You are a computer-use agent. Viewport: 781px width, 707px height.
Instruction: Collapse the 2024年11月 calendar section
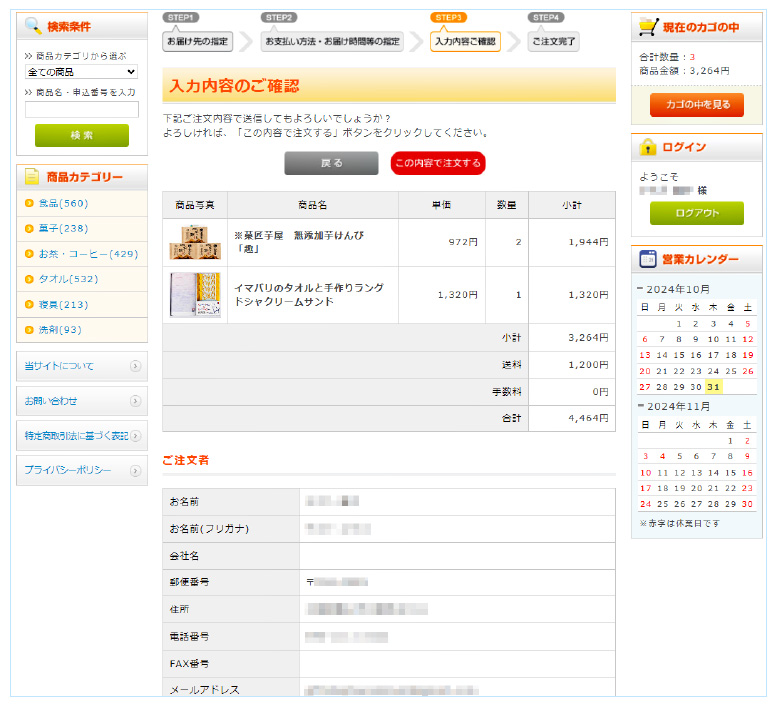pos(639,406)
